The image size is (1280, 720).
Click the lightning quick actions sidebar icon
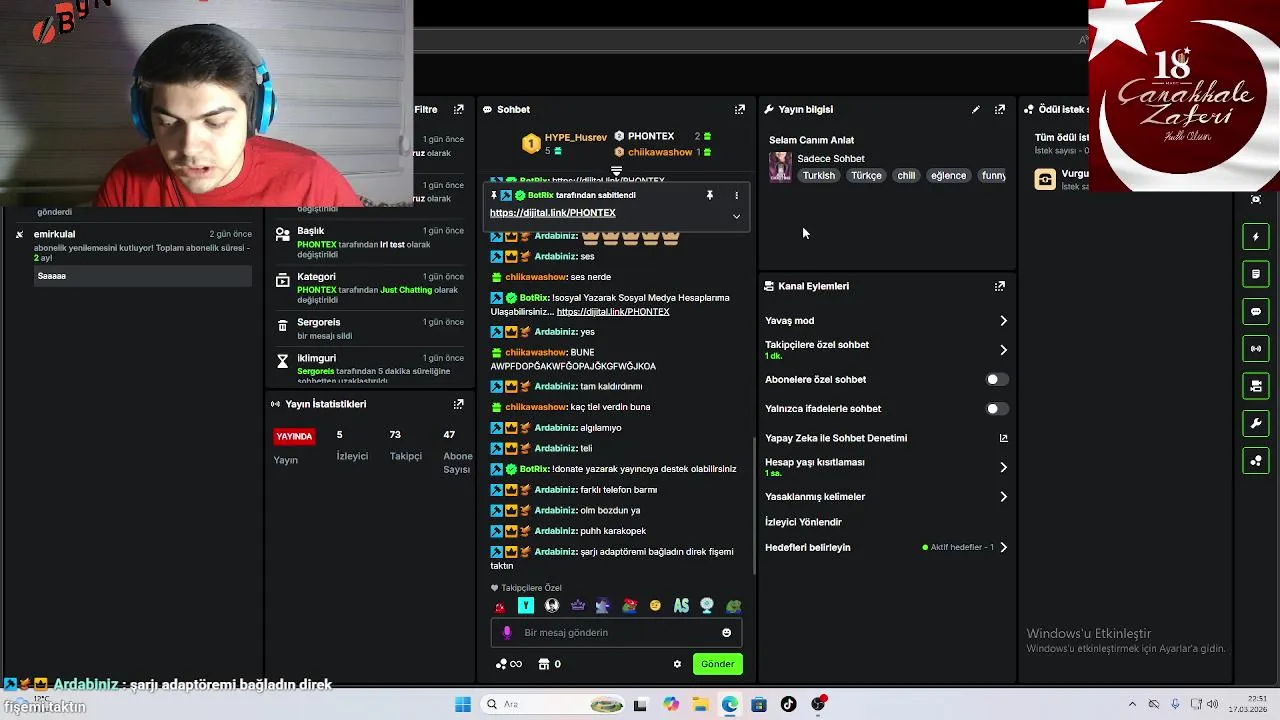click(1256, 237)
